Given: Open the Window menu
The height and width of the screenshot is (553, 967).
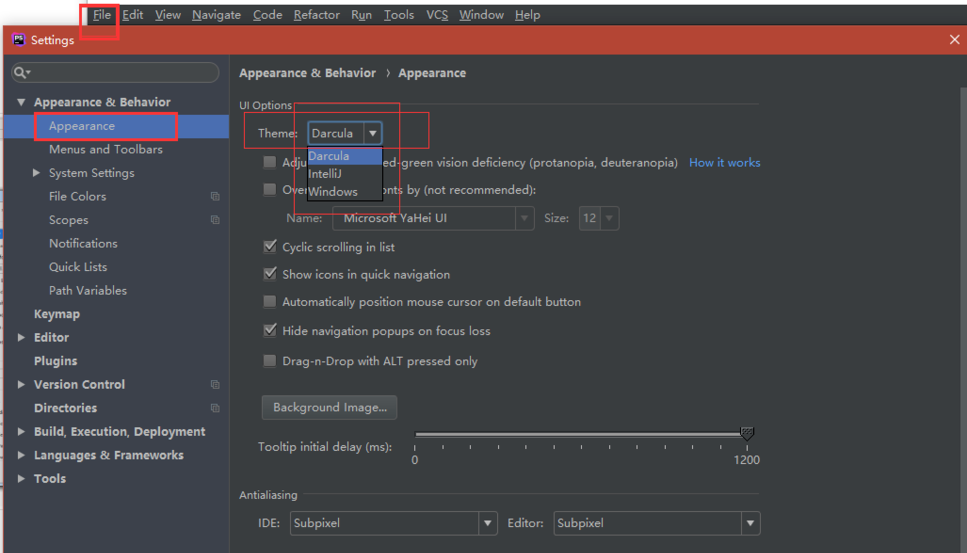Looking at the screenshot, I should click(x=482, y=15).
